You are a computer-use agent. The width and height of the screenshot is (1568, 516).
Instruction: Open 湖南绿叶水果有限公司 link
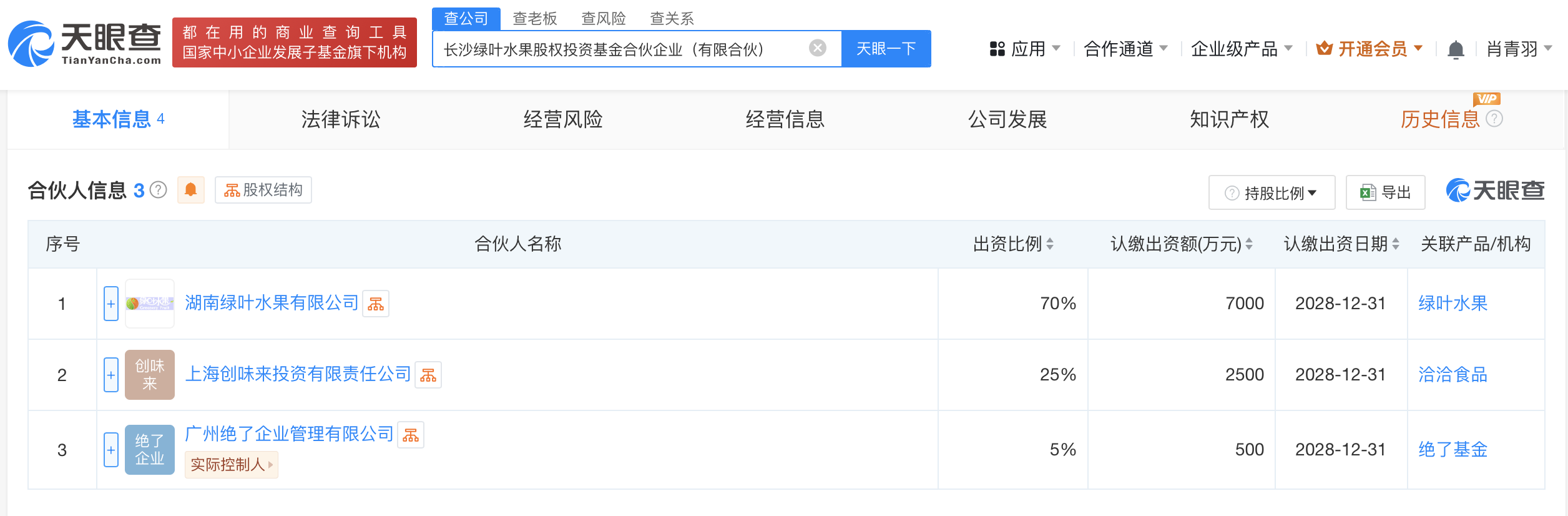coord(272,303)
